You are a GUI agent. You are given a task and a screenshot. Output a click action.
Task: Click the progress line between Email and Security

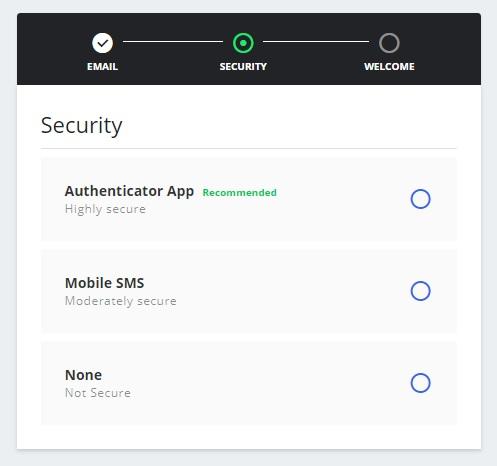coord(173,42)
